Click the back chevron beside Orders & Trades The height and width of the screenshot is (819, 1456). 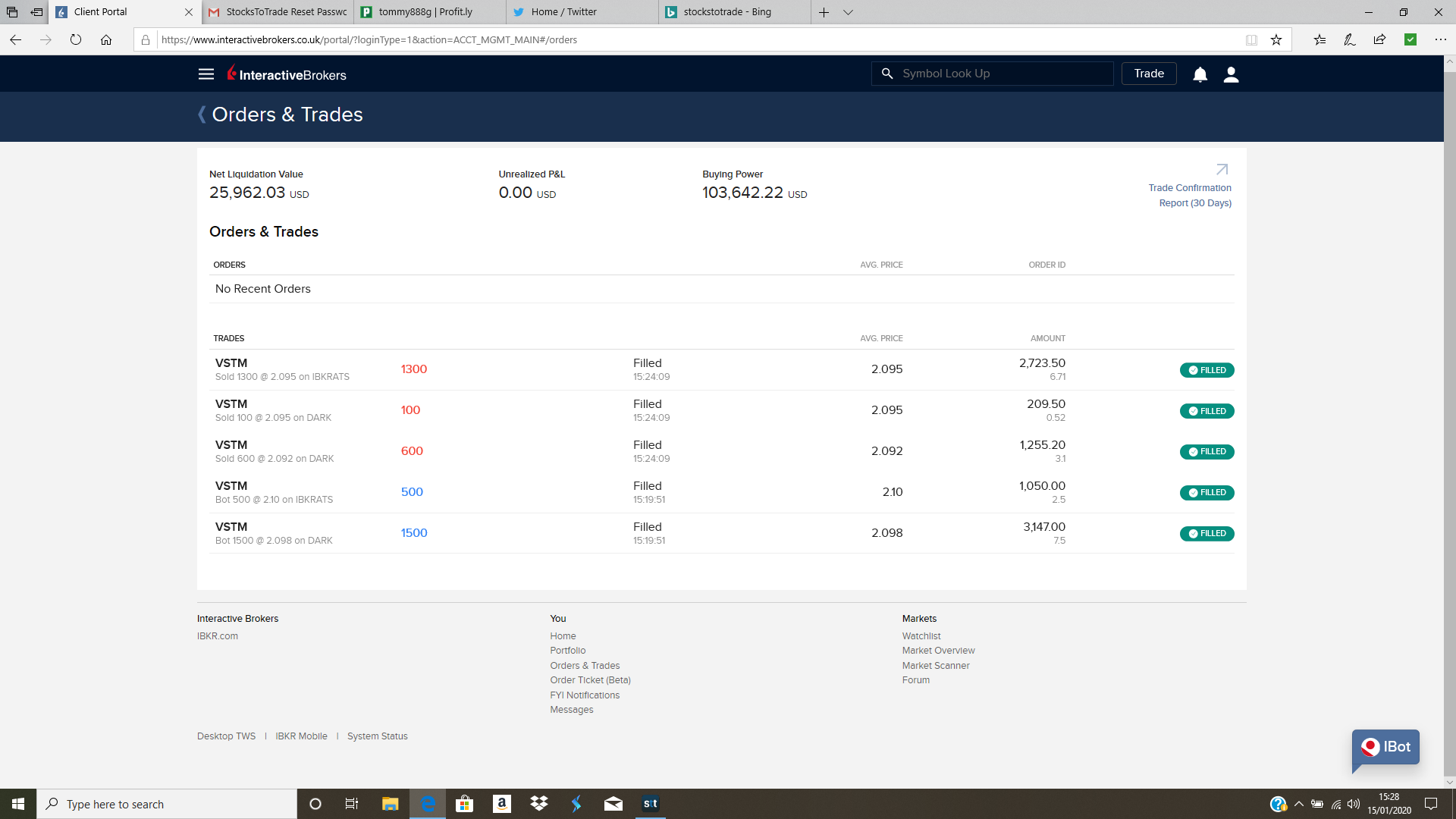click(202, 115)
